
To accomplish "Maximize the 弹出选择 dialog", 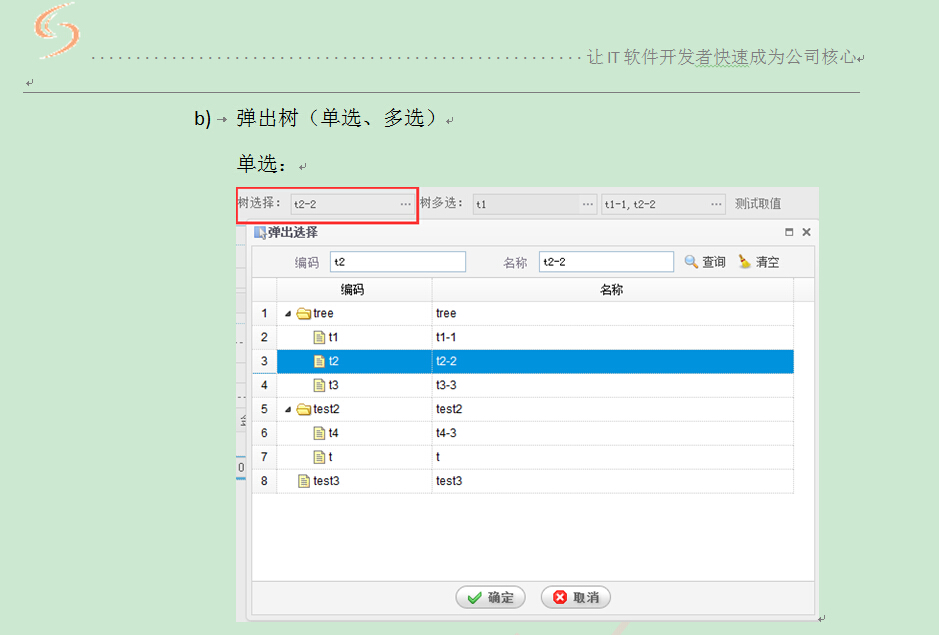I will [789, 232].
